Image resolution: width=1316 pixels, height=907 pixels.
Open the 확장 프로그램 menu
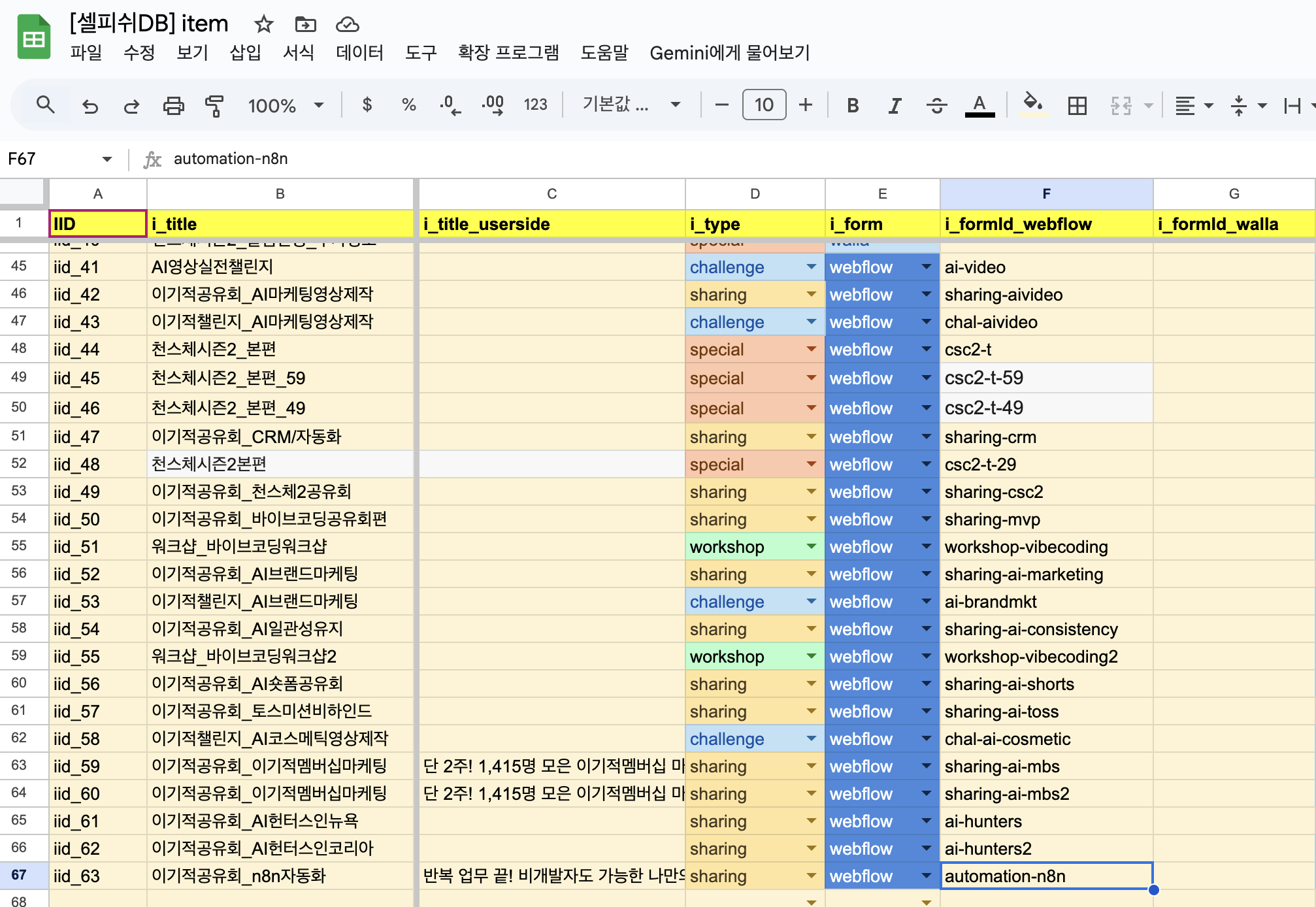(x=508, y=52)
